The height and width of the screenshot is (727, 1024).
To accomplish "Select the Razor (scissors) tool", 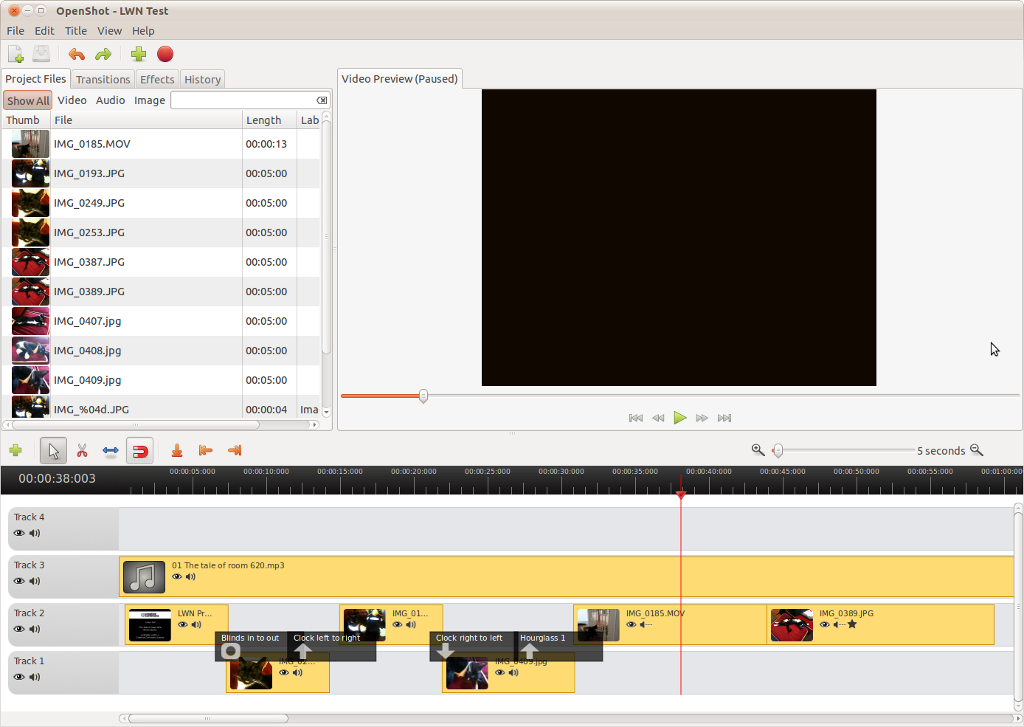I will 82,451.
